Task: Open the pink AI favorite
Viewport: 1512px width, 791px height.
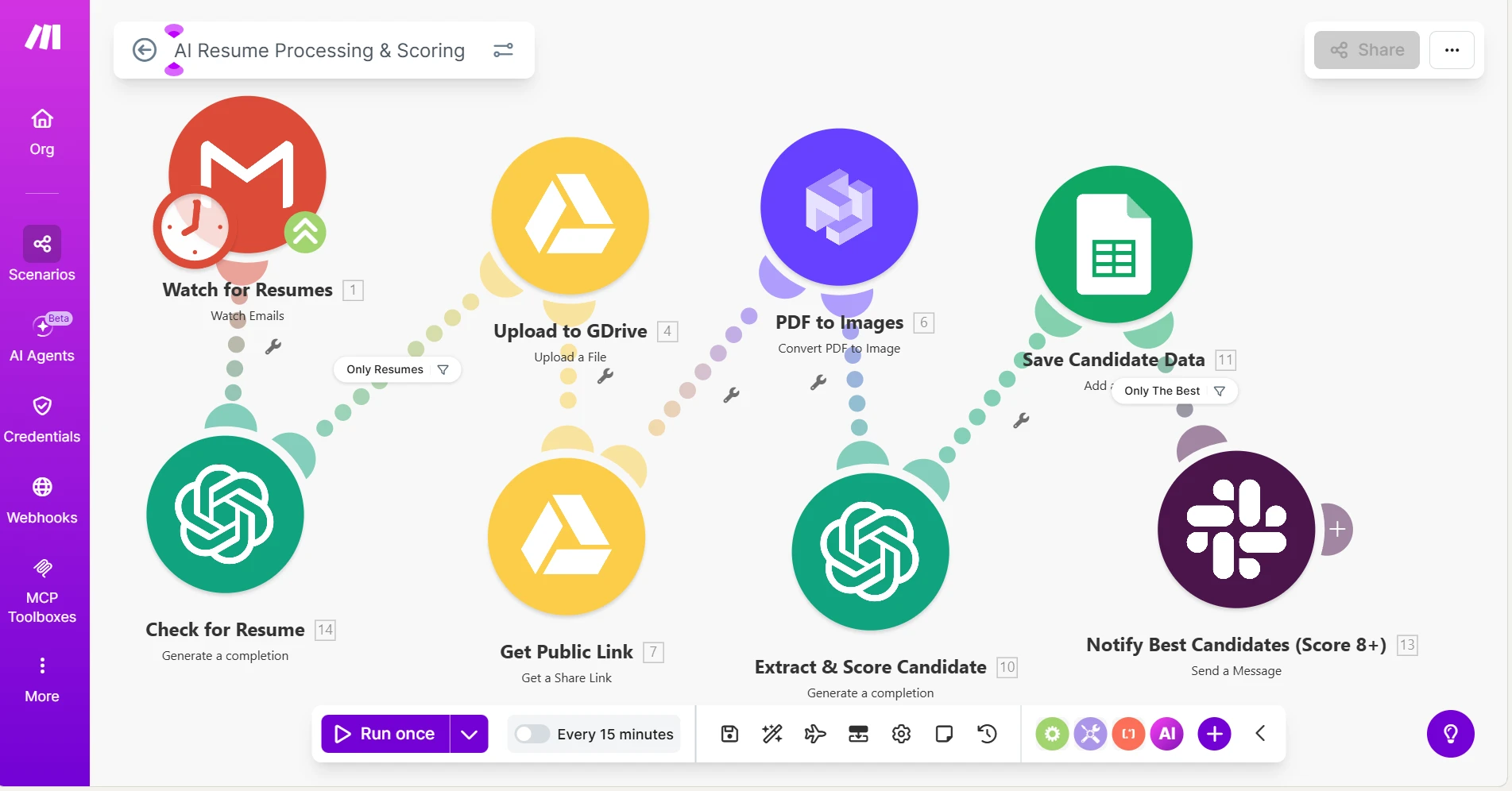Action: tap(1167, 734)
